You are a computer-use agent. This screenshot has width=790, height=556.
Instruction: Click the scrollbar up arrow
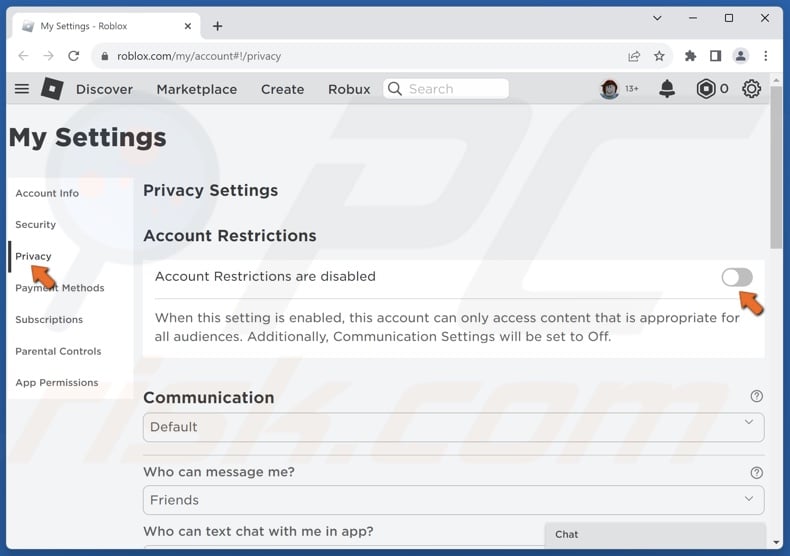pos(776,80)
